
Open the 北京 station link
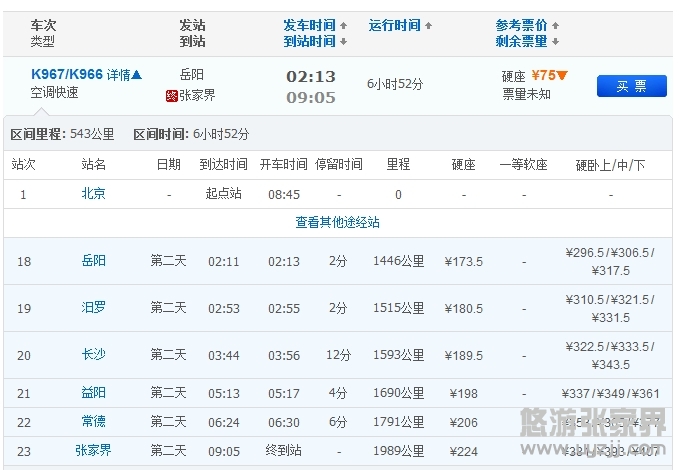point(93,194)
